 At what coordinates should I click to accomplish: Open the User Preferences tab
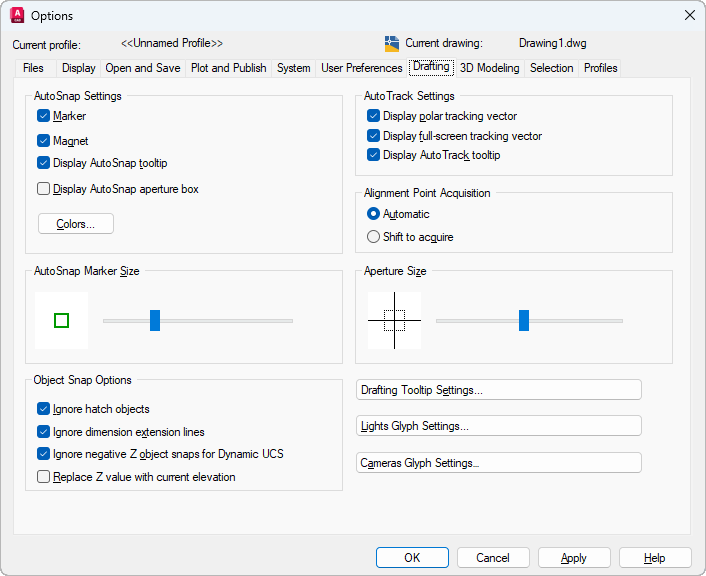359,68
